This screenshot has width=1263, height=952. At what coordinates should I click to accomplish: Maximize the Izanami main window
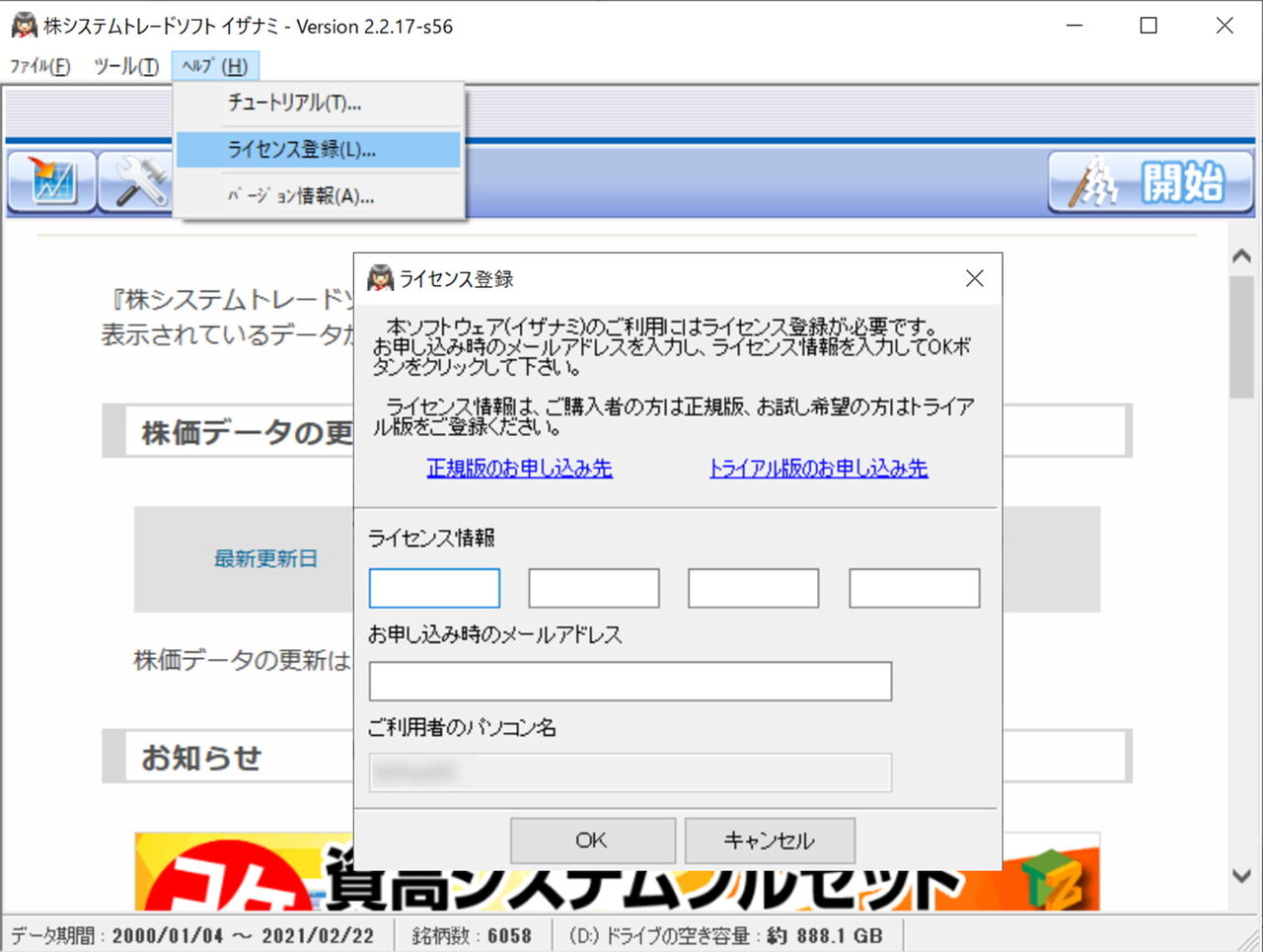point(1149,26)
